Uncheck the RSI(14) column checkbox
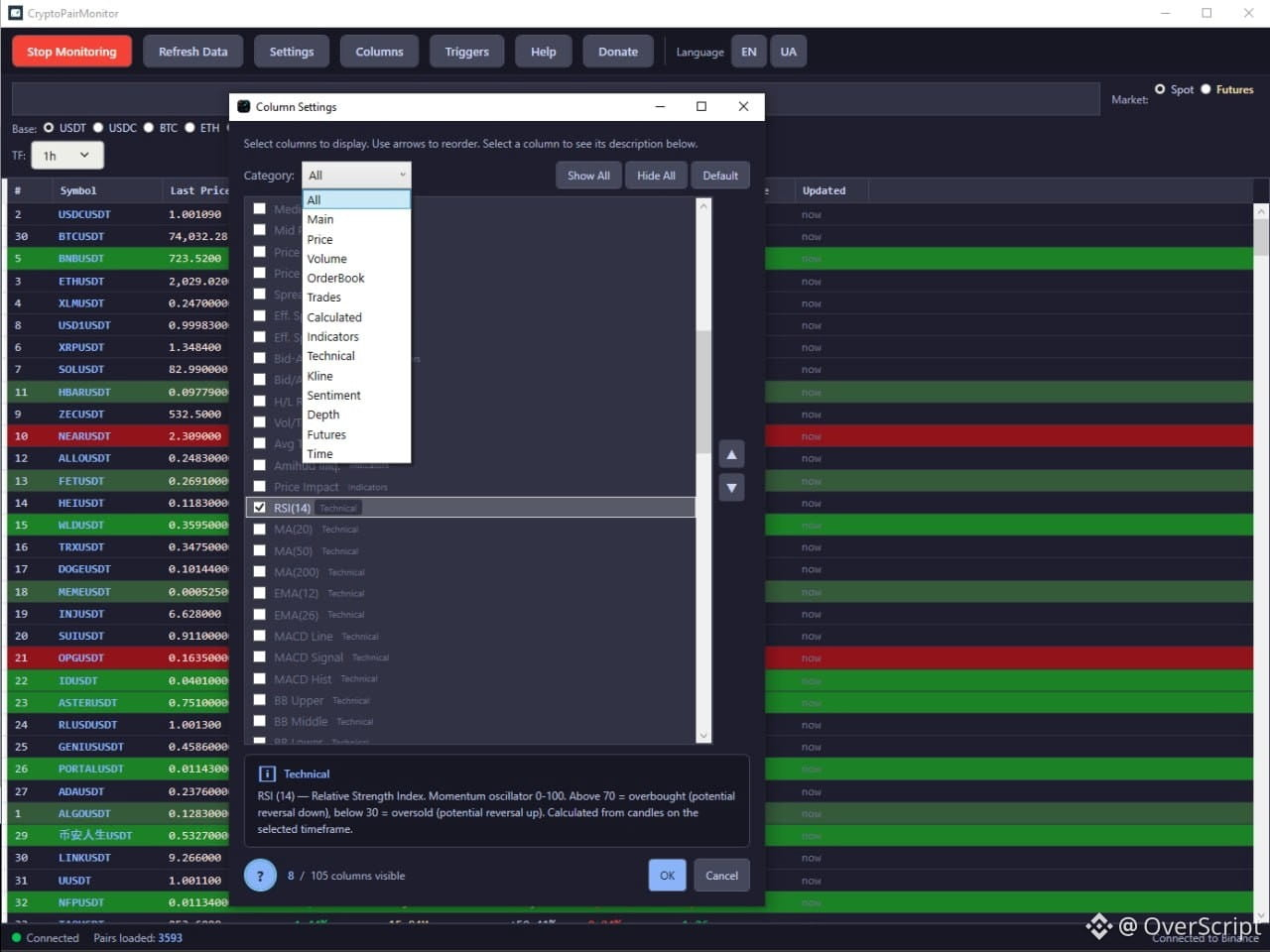Viewport: 1270px width, 952px height. tap(260, 508)
